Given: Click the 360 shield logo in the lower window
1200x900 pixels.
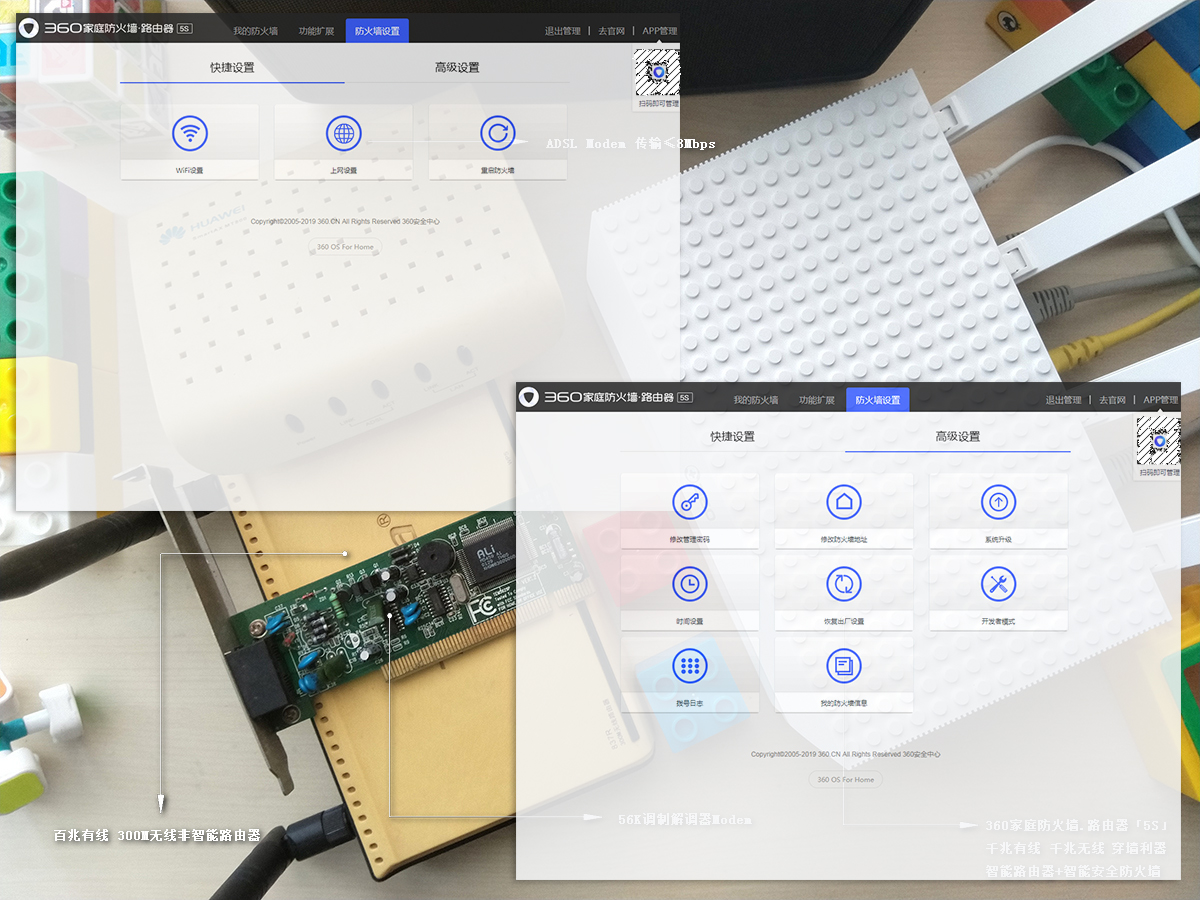Looking at the screenshot, I should pyautogui.click(x=529, y=397).
